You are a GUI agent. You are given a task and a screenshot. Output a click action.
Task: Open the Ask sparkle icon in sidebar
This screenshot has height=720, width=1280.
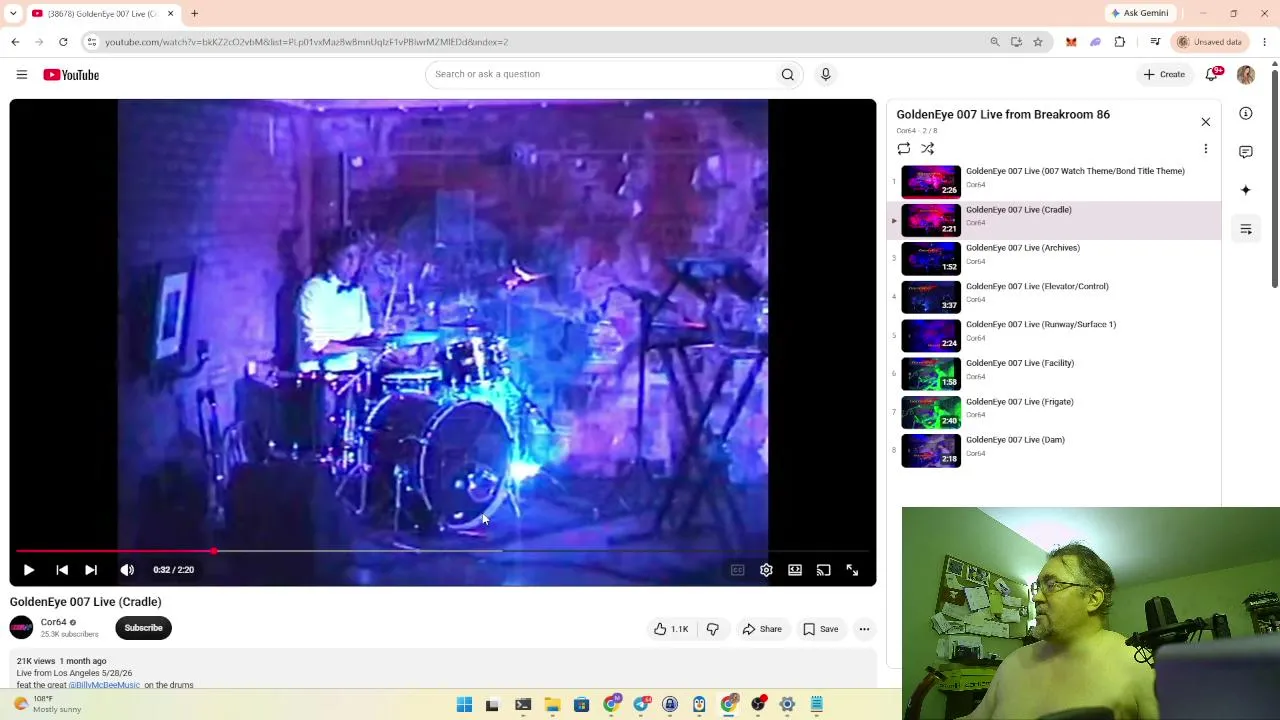[1246, 190]
